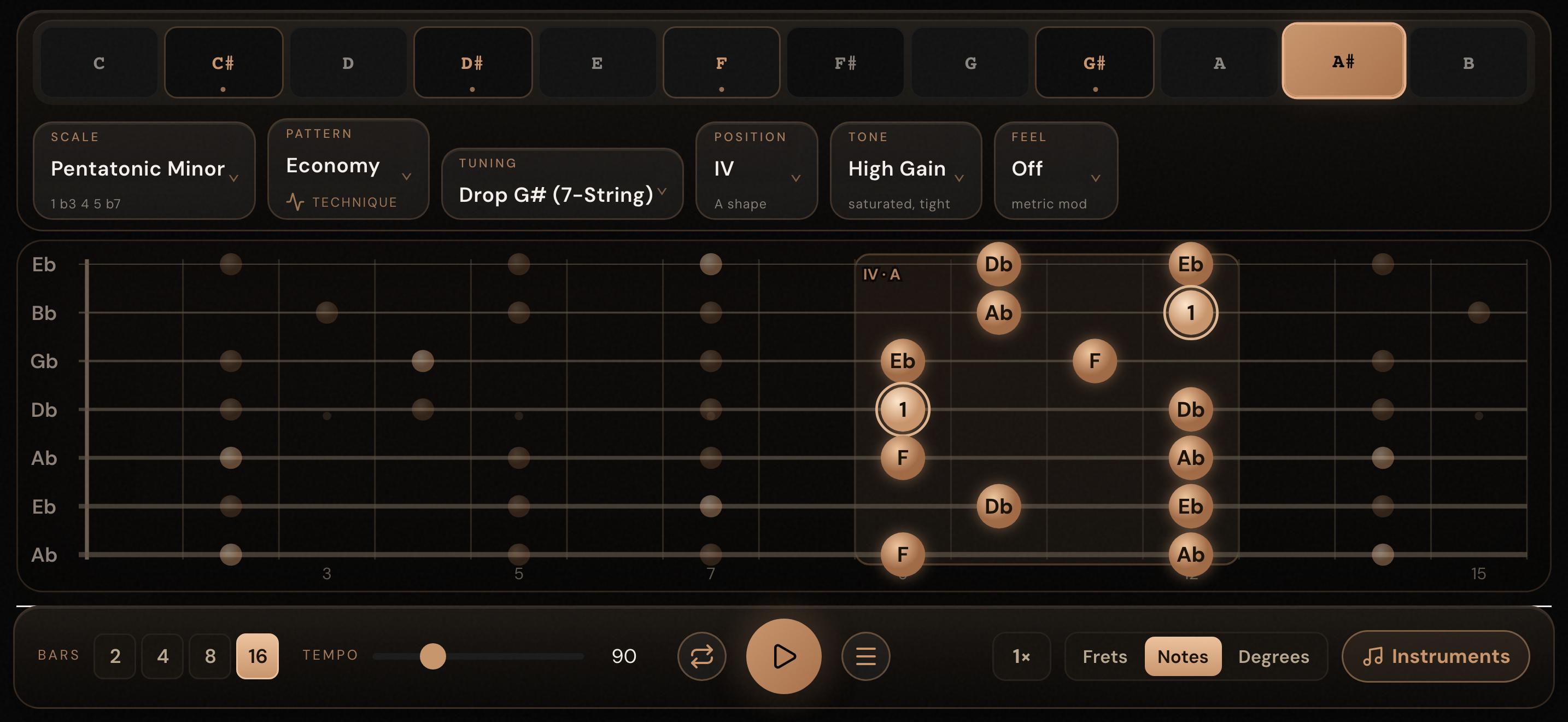The image size is (1568, 722).
Task: Start playback with the play button
Action: pos(783,656)
